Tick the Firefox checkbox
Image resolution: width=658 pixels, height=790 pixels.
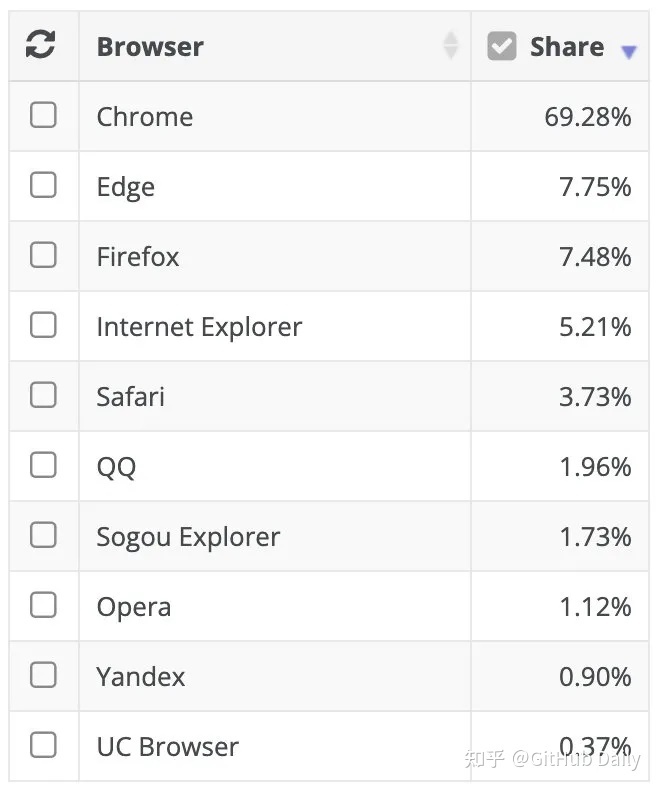point(43,255)
